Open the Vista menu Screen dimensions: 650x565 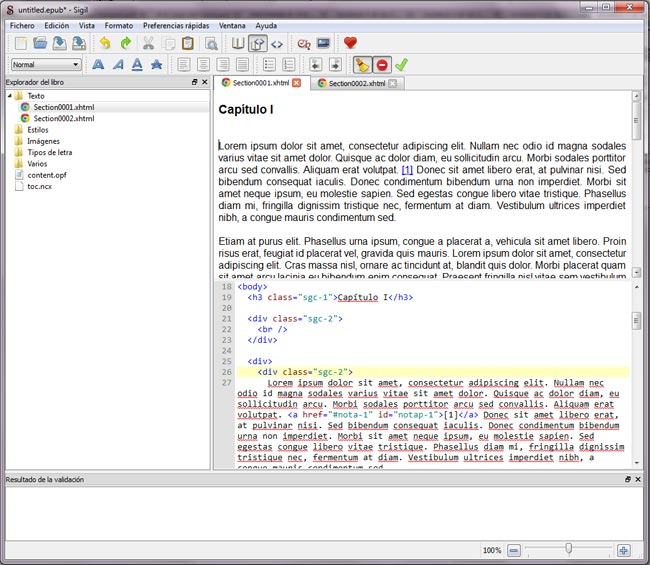[87, 26]
